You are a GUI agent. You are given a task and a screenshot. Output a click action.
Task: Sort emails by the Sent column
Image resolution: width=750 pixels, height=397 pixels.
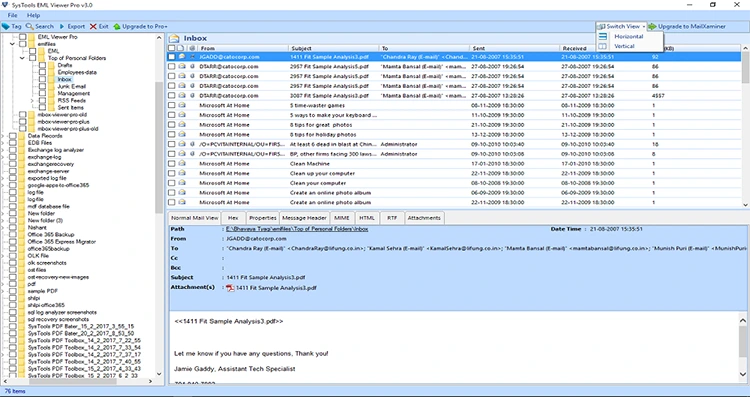click(514, 48)
